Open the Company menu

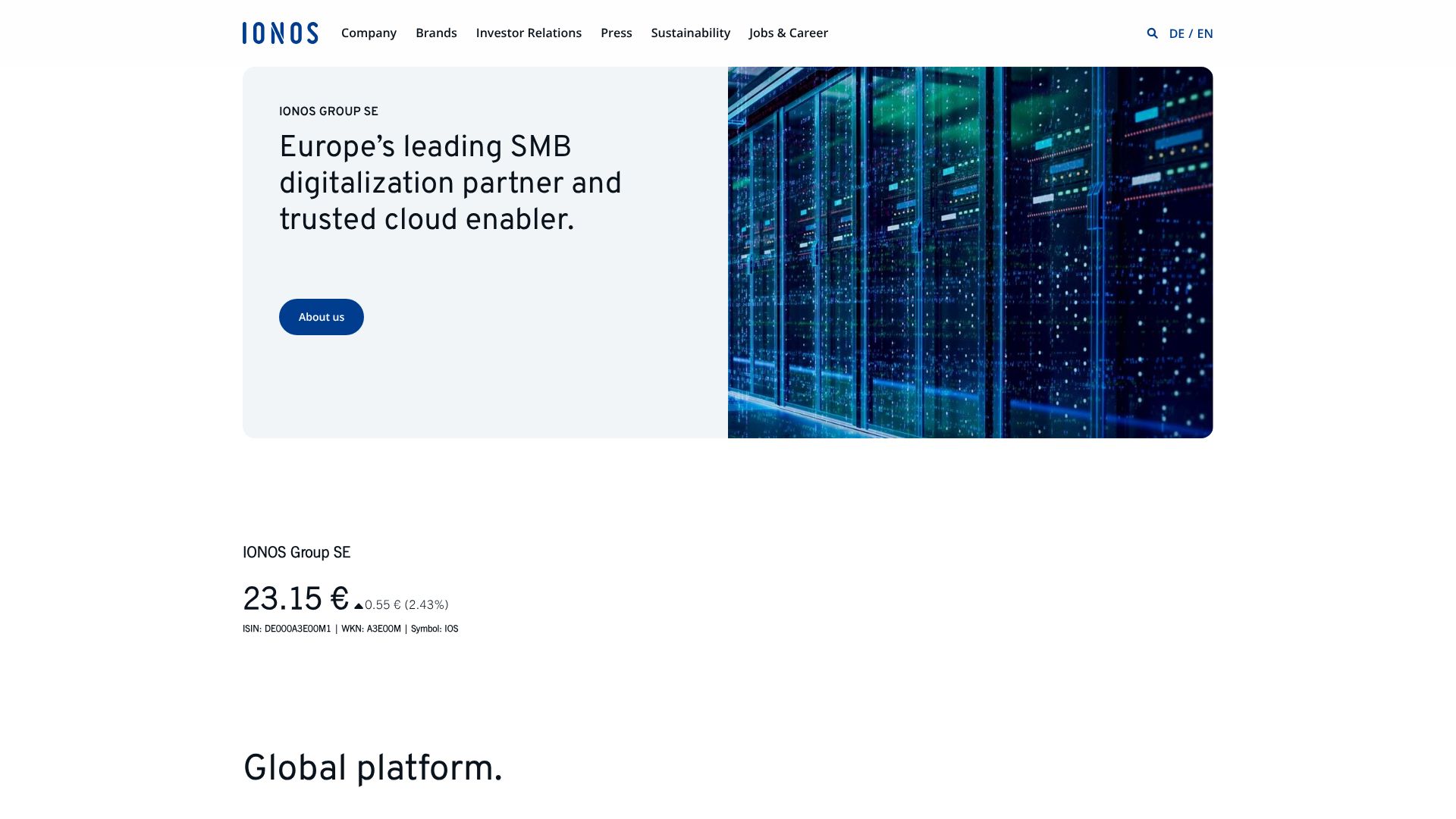pyautogui.click(x=369, y=33)
